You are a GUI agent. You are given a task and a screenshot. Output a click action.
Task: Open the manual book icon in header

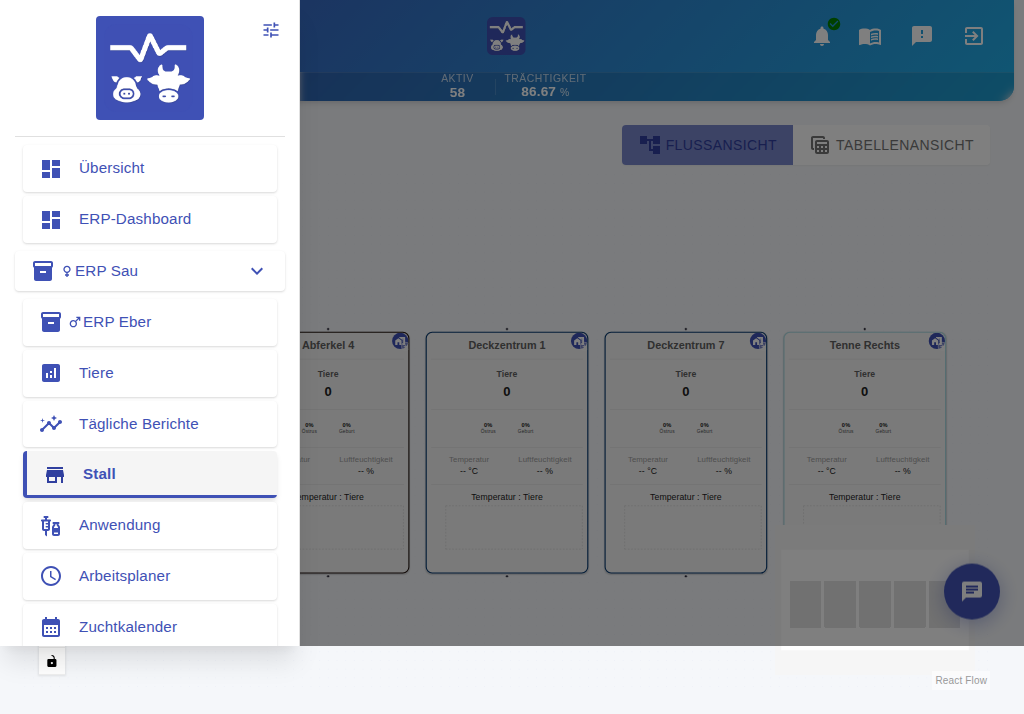tap(870, 37)
